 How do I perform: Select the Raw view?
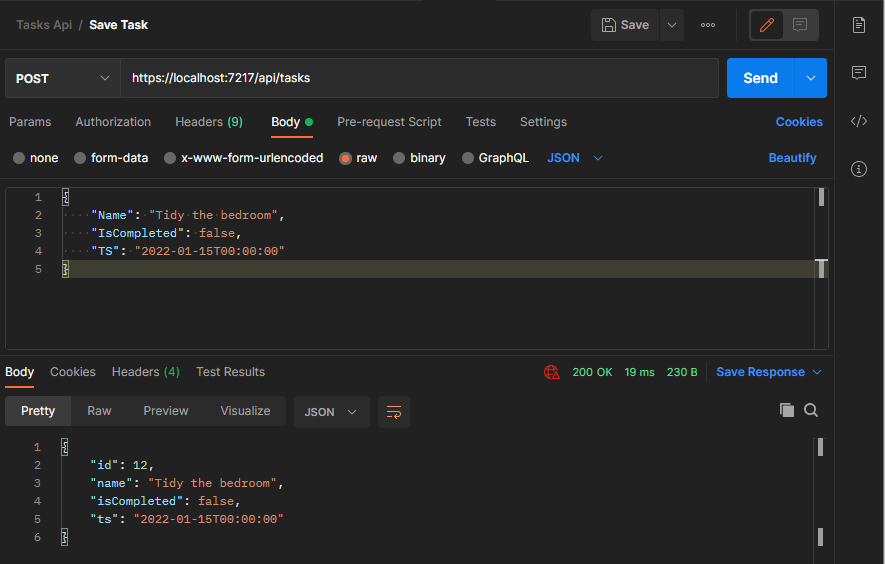coord(99,411)
